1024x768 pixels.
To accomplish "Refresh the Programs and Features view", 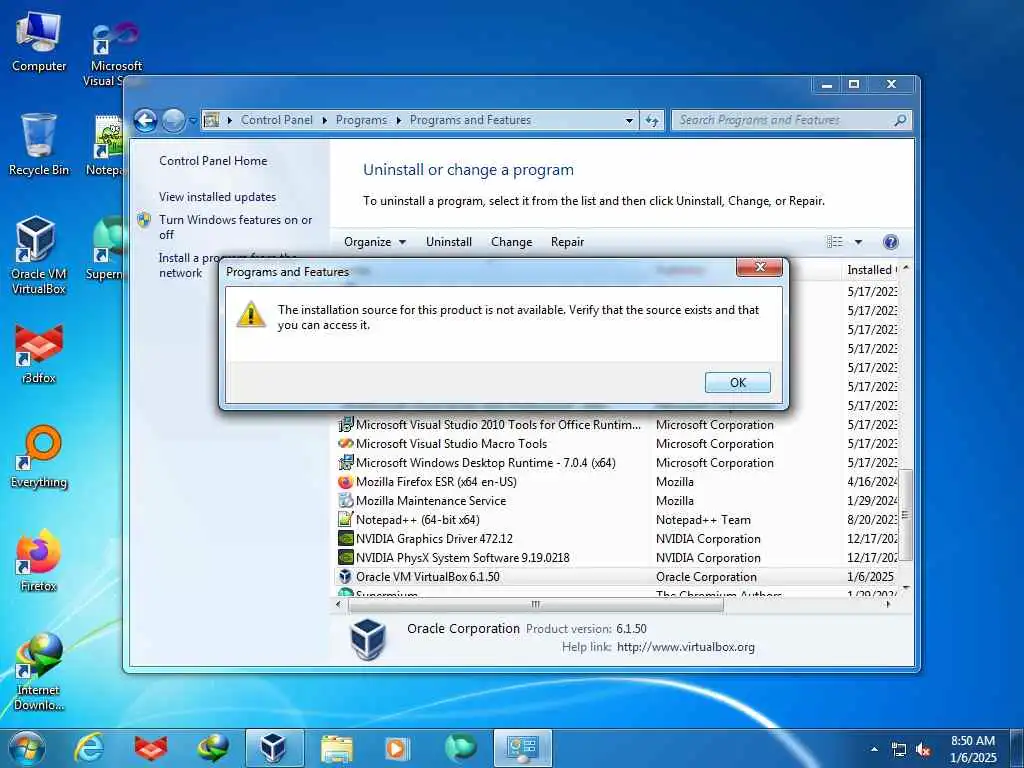I will pyautogui.click(x=652, y=121).
